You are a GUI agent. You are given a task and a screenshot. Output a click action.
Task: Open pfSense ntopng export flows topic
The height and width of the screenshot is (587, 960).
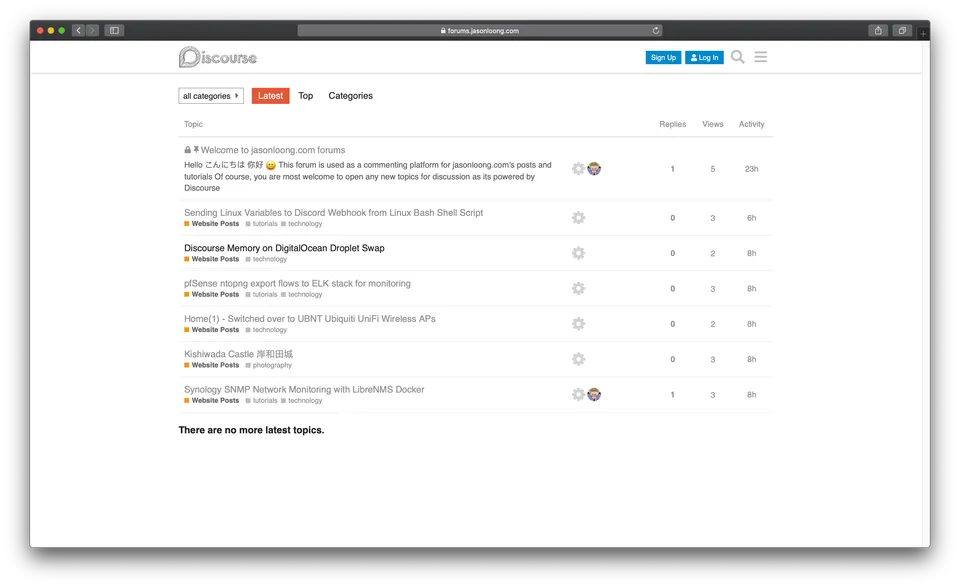[297, 283]
